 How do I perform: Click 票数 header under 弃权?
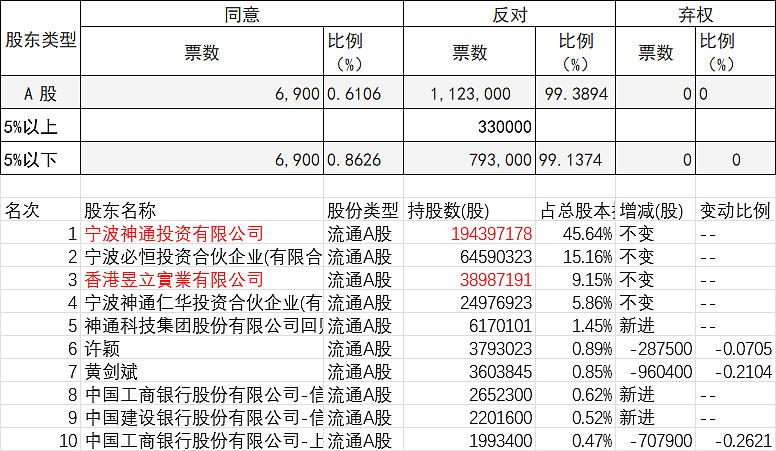pyautogui.click(x=655, y=51)
